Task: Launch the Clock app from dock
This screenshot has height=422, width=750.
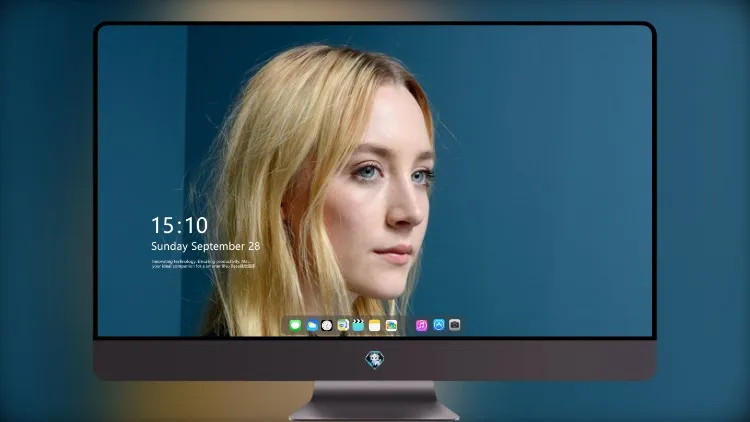Action: [x=327, y=325]
